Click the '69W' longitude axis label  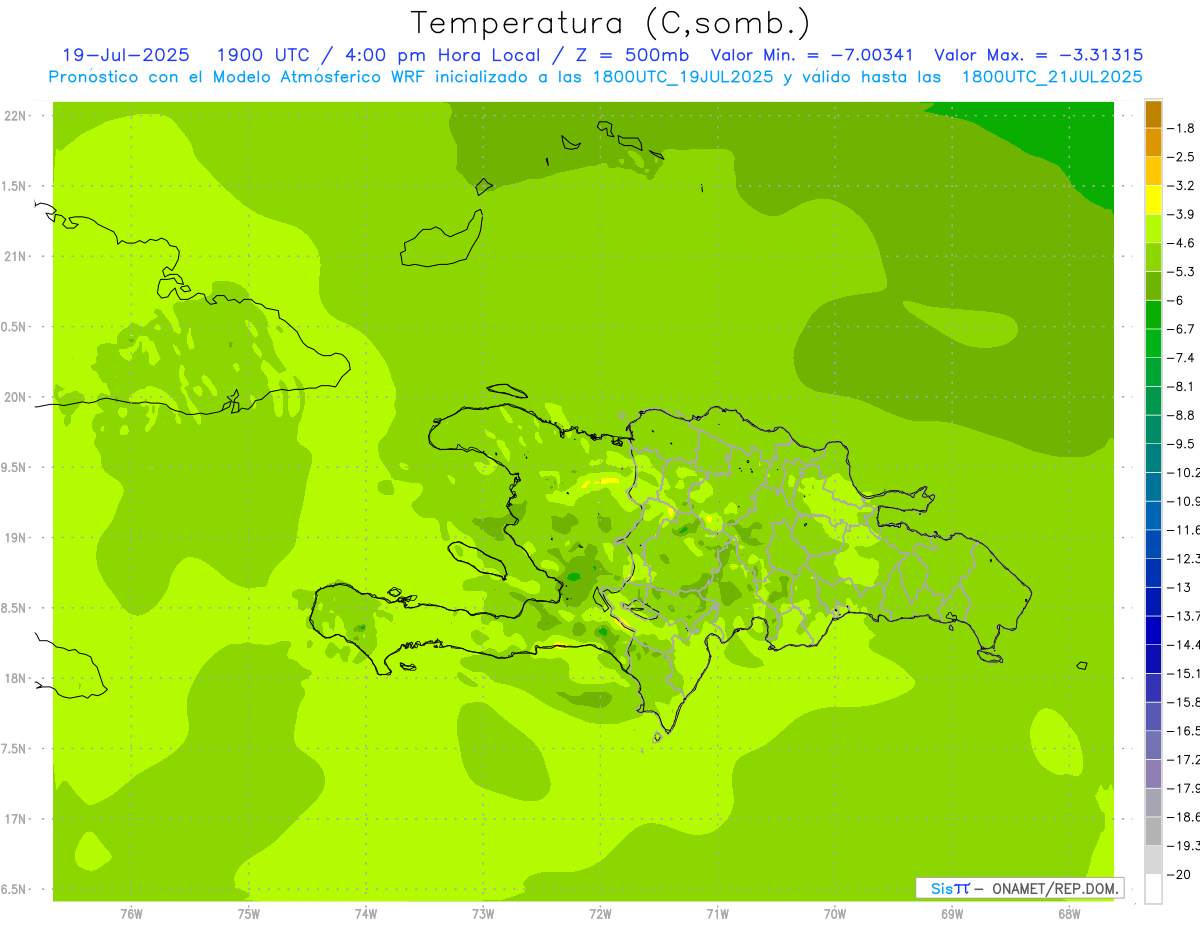pyautogui.click(x=952, y=914)
